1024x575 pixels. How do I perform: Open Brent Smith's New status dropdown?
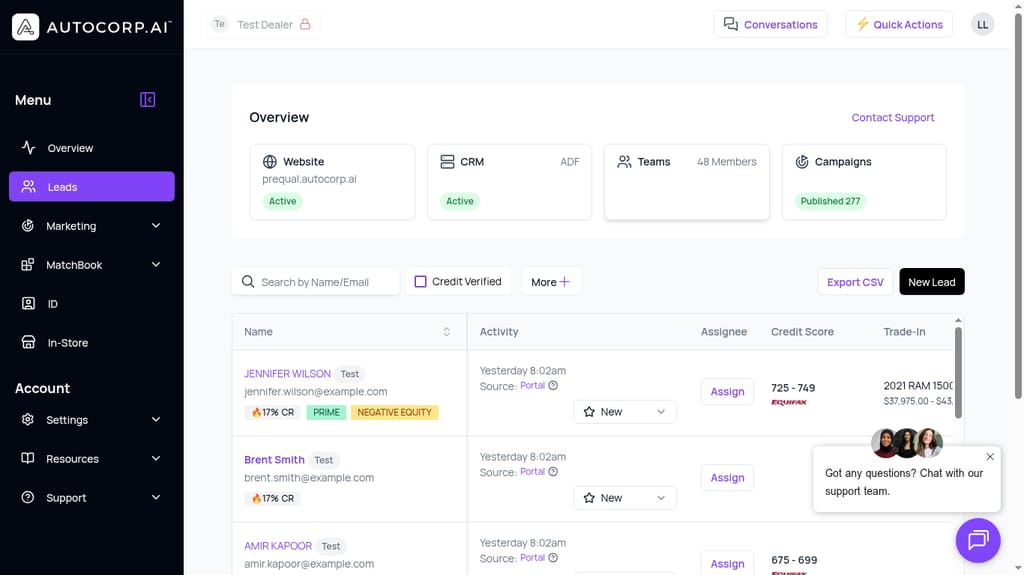[x=625, y=498]
